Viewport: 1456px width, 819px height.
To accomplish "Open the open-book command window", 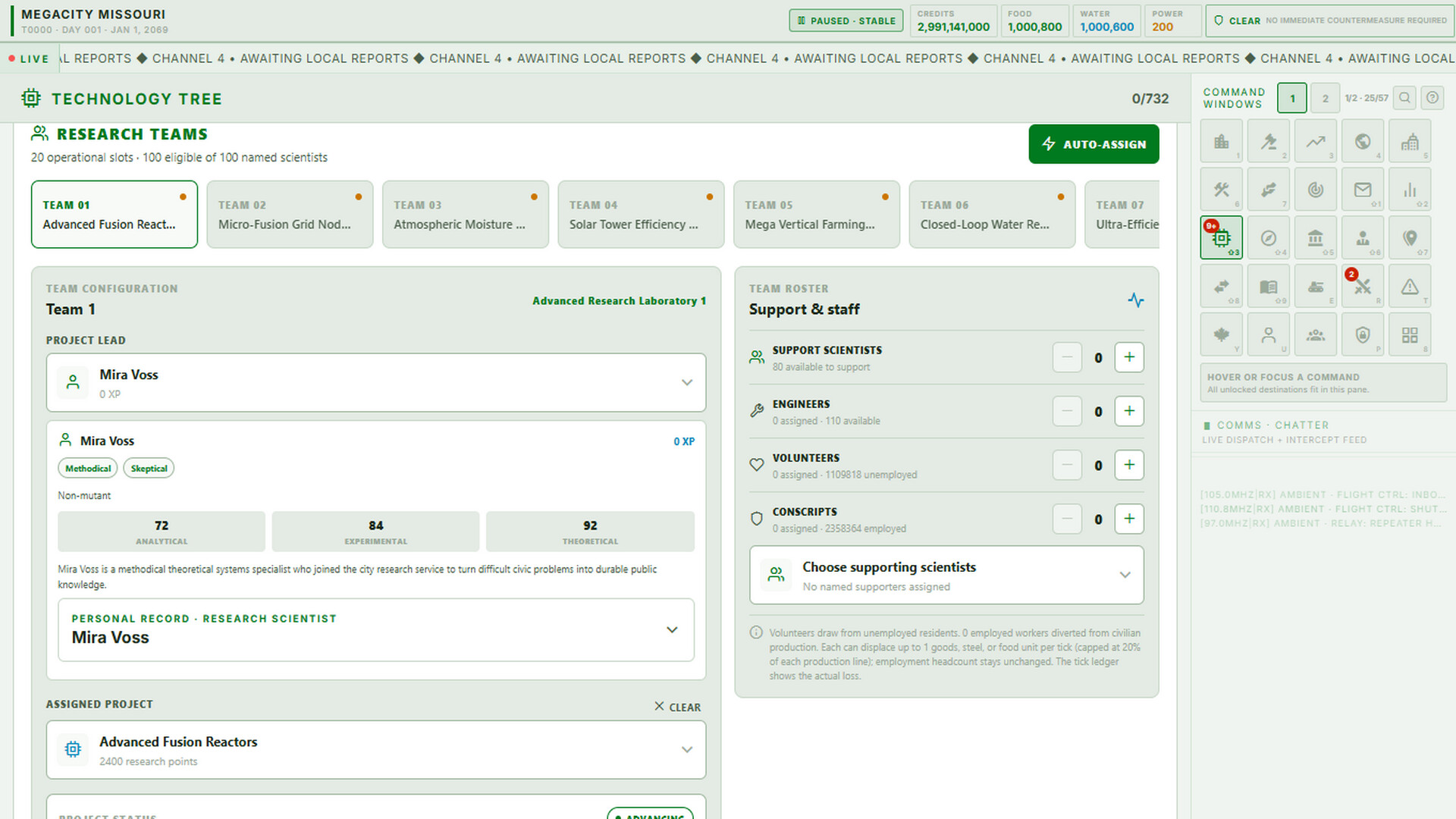I will coord(1269,287).
